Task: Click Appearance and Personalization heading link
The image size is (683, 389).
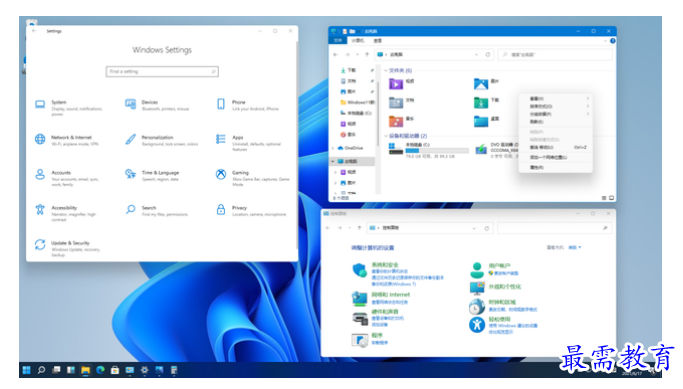Action: point(505,287)
